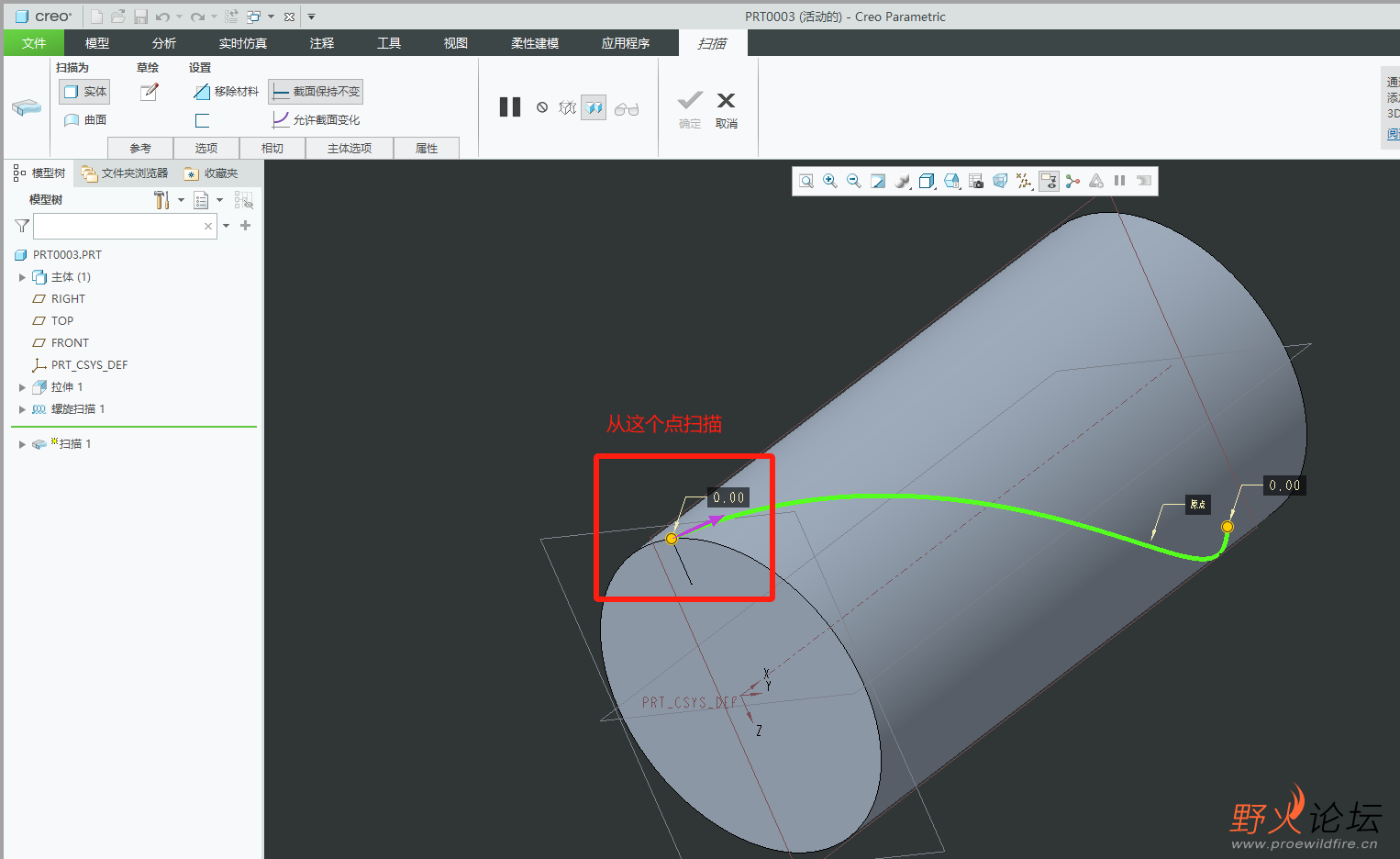Open the saved orientations box icon
Viewport: 1400px width, 859px height.
point(928,181)
